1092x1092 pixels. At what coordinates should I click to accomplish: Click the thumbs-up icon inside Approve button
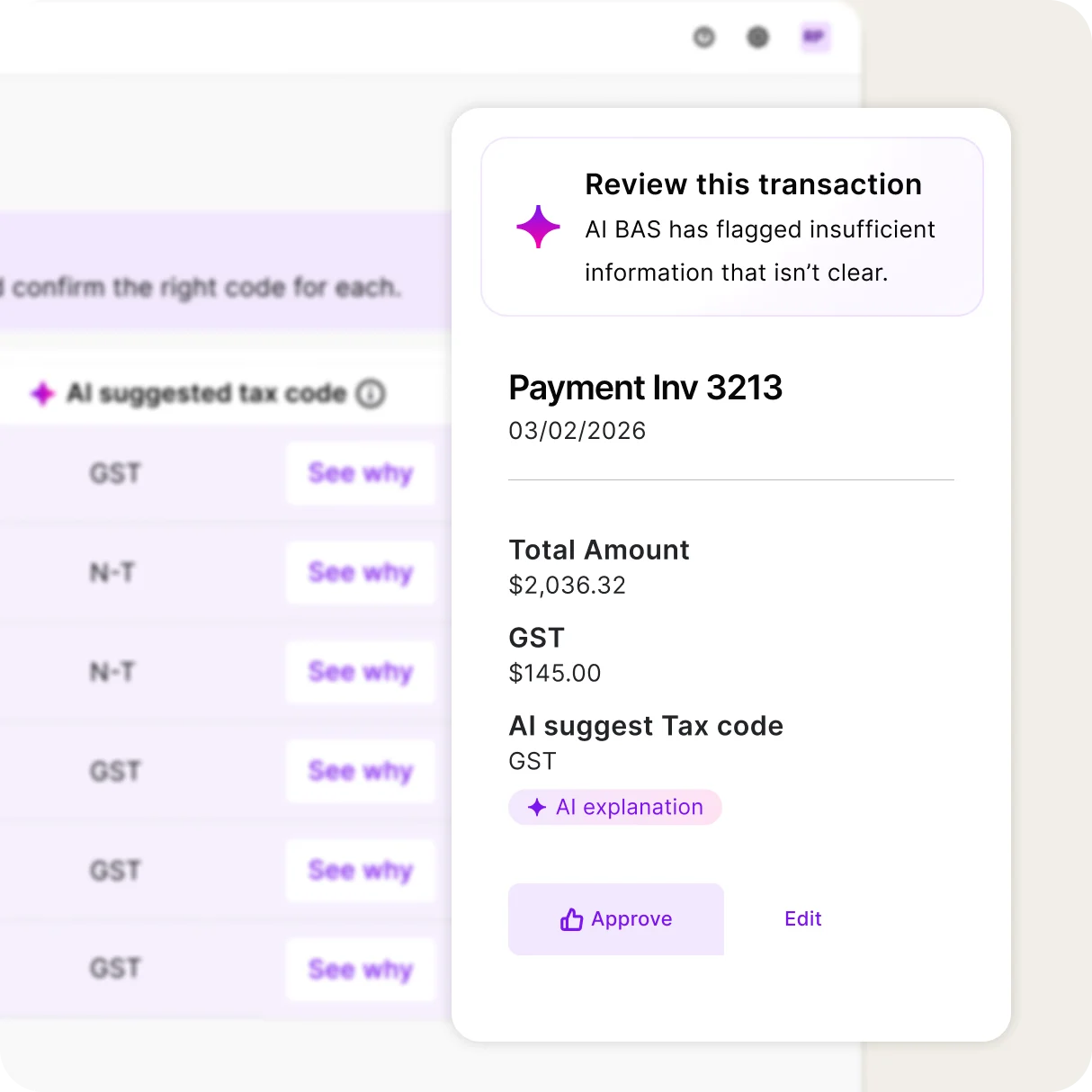click(x=570, y=919)
